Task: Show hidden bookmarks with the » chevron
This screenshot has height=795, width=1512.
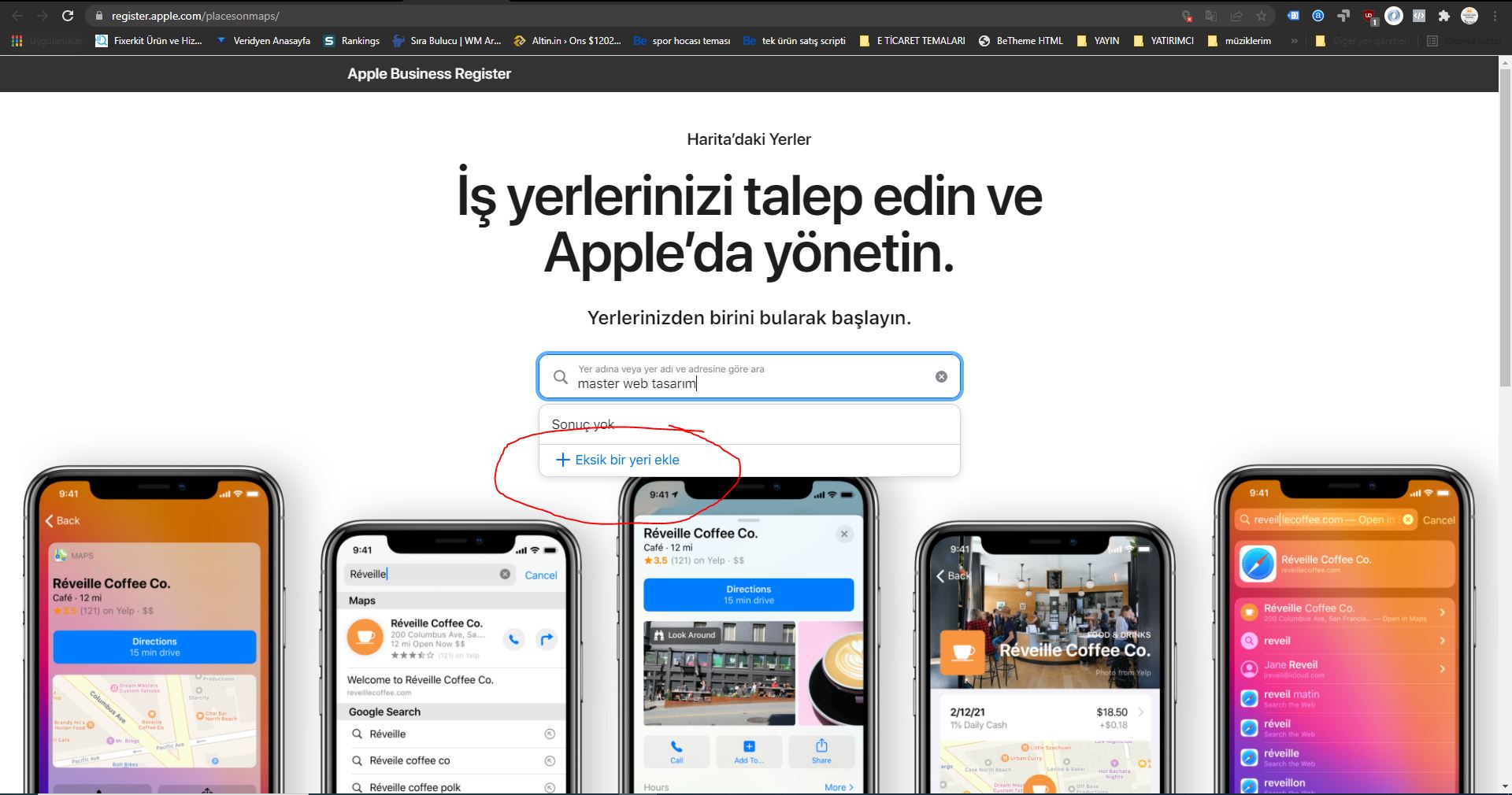Action: coord(1294,41)
